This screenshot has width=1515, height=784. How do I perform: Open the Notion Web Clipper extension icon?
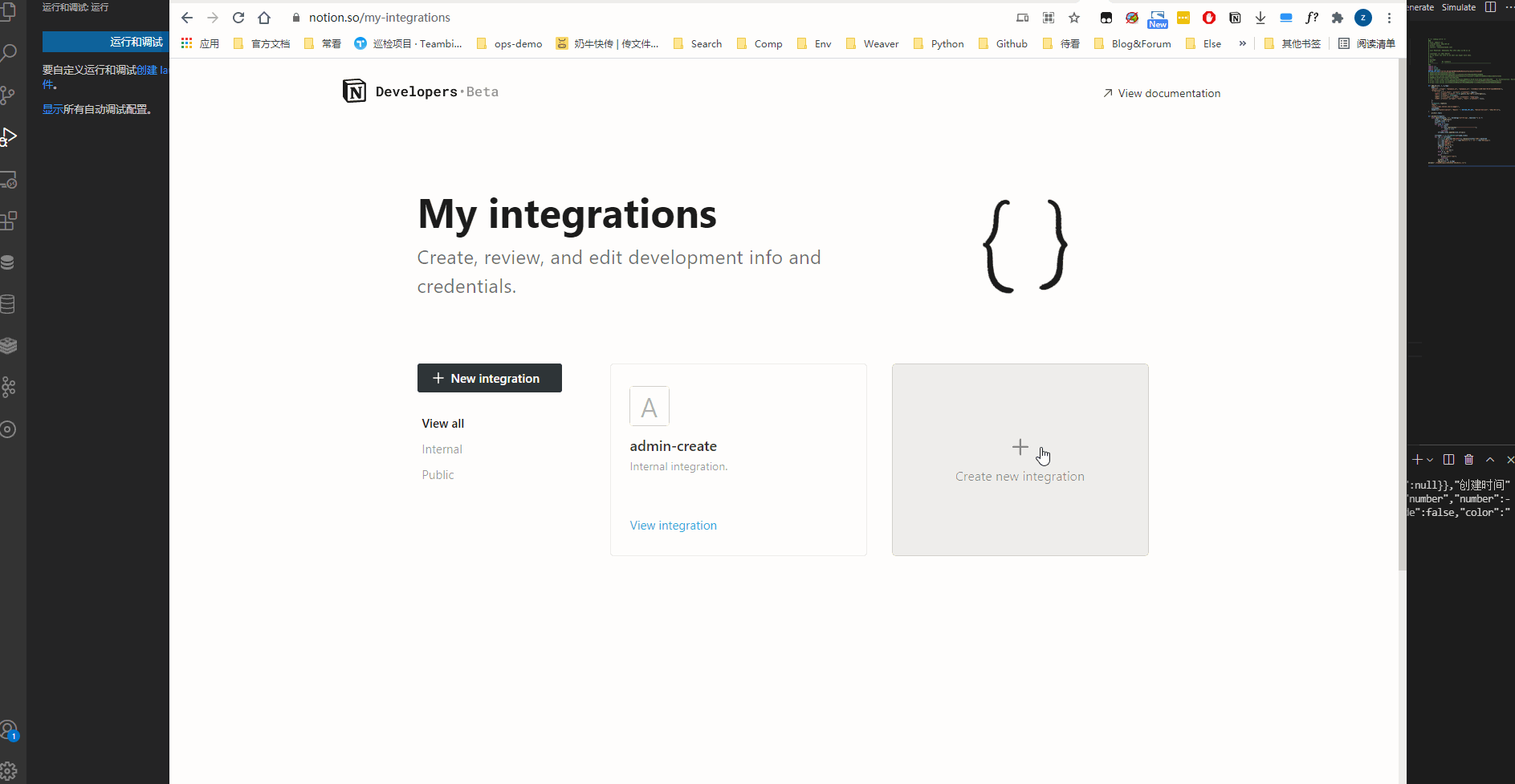point(1235,18)
